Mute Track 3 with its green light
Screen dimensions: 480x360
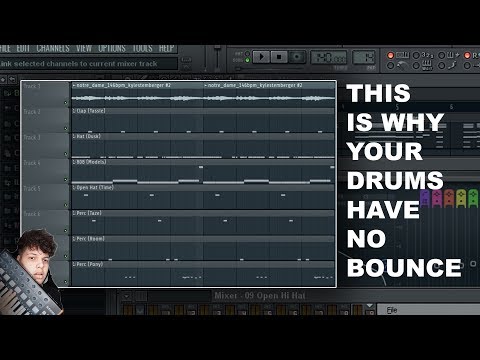(66, 154)
